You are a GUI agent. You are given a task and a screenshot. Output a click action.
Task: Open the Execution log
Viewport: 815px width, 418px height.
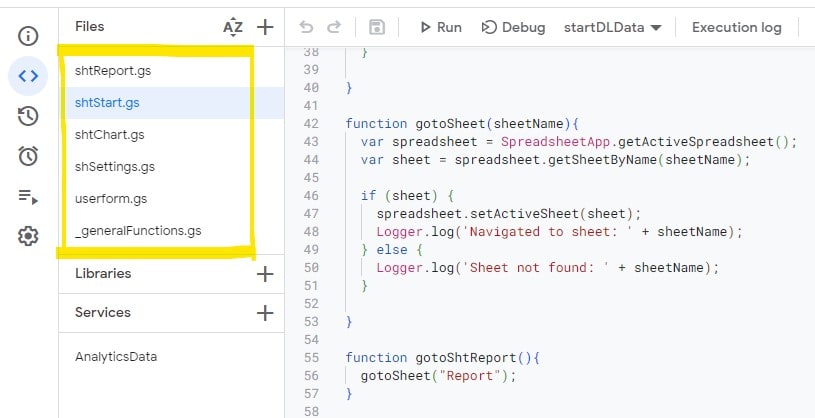coord(736,28)
